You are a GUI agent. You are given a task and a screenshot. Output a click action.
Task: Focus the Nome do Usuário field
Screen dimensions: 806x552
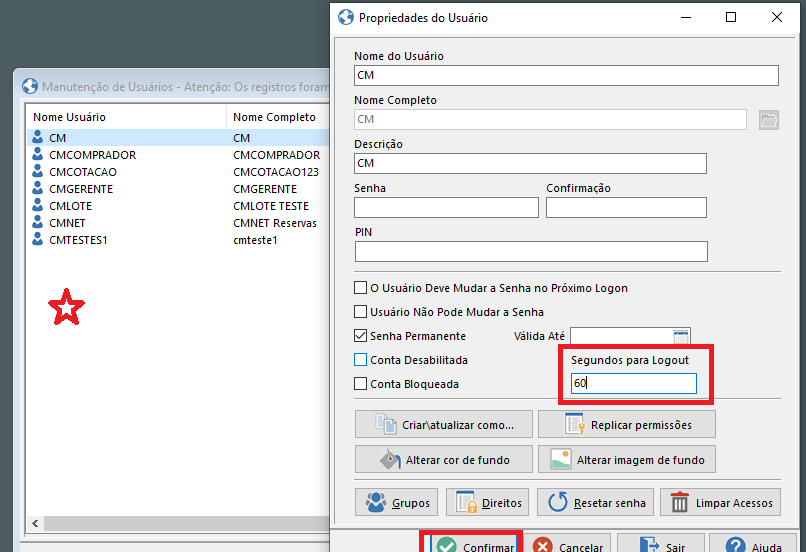click(x=566, y=76)
